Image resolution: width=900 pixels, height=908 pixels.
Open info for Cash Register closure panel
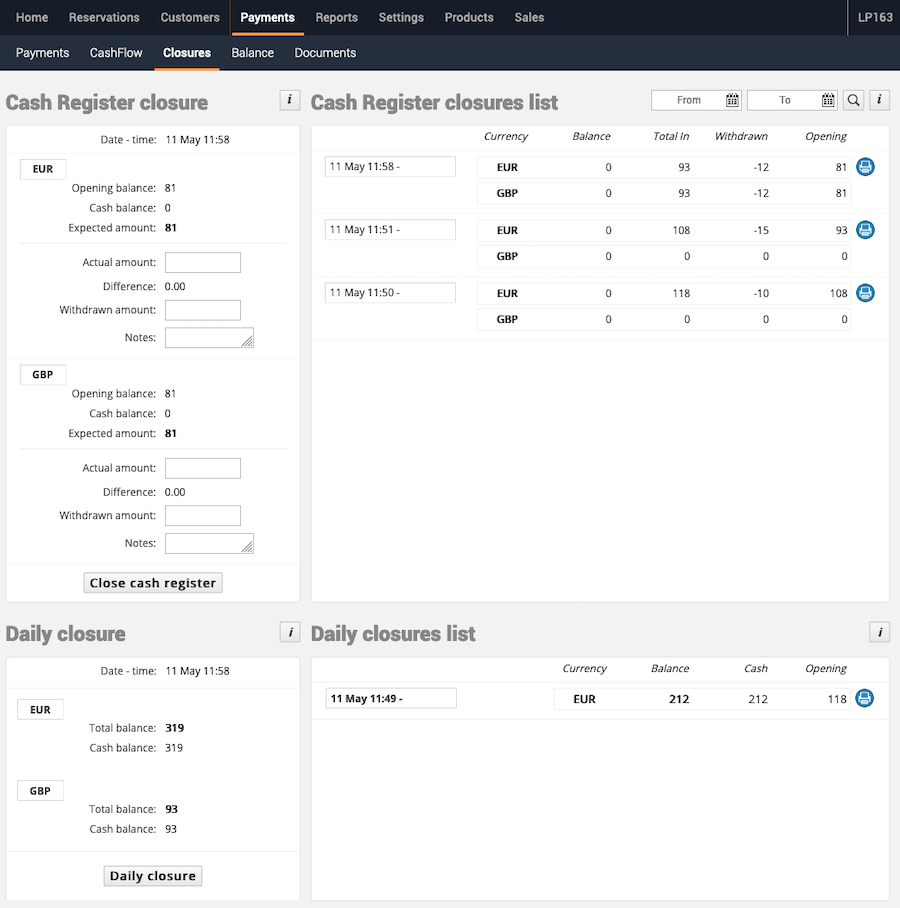click(x=290, y=100)
